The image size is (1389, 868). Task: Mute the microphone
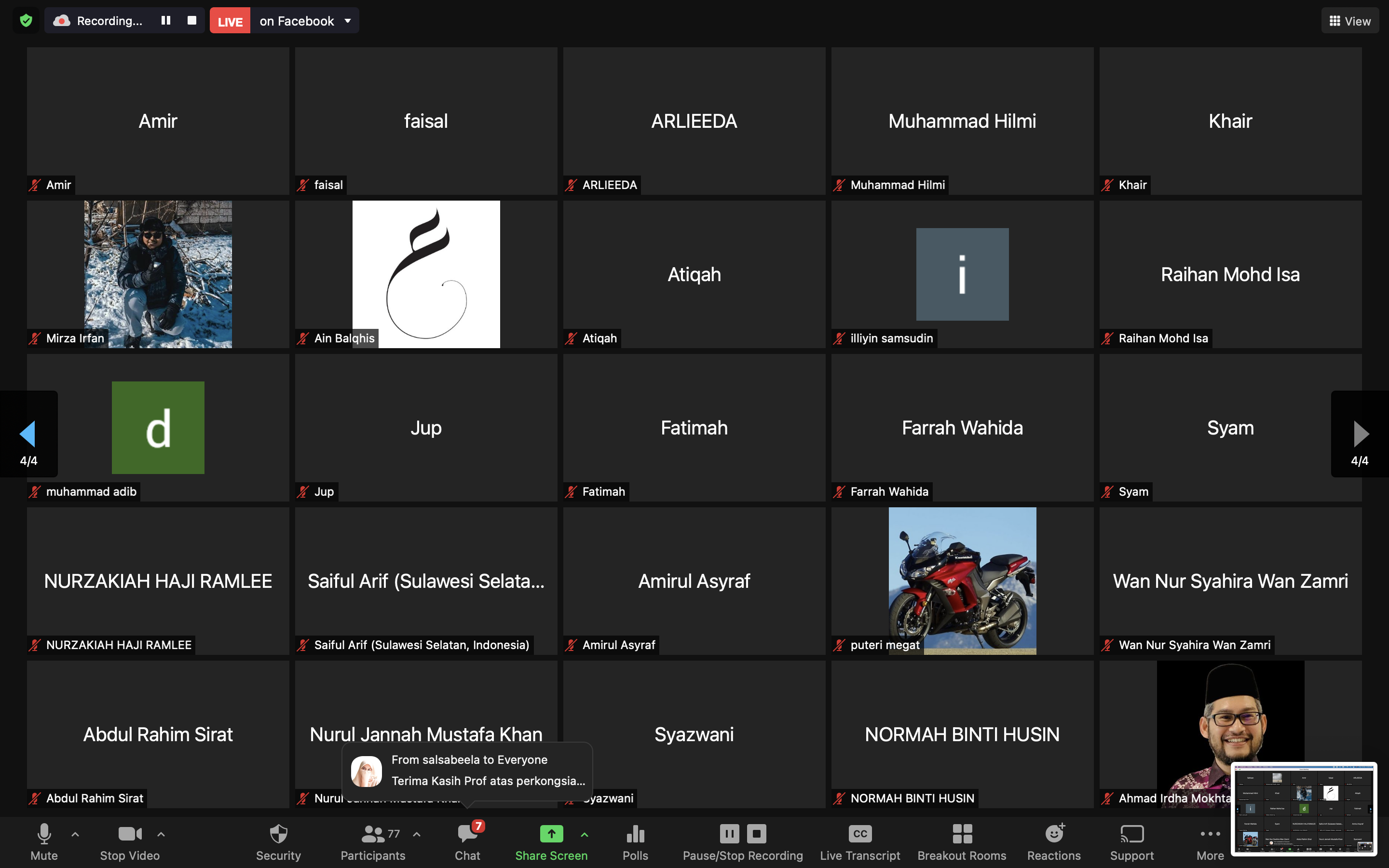(x=44, y=834)
